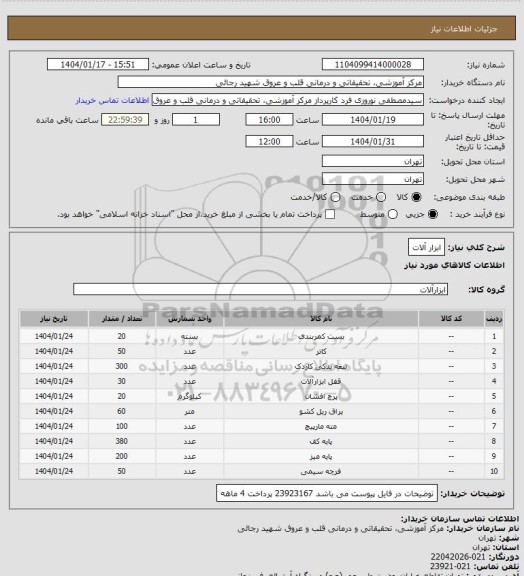Click quantity 300 in row 3
Image resolution: width=524 pixels, height=576 pixels.
pyautogui.click(x=122, y=366)
